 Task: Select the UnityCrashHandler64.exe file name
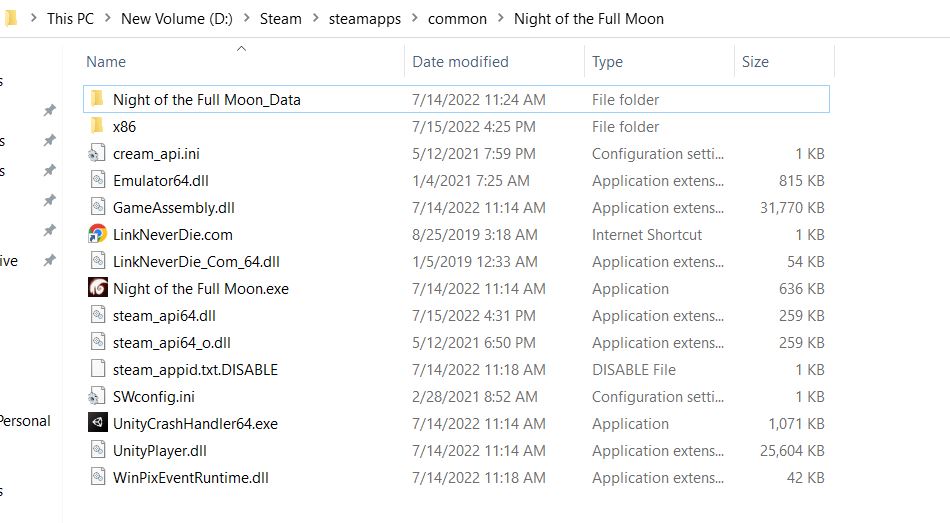point(195,424)
